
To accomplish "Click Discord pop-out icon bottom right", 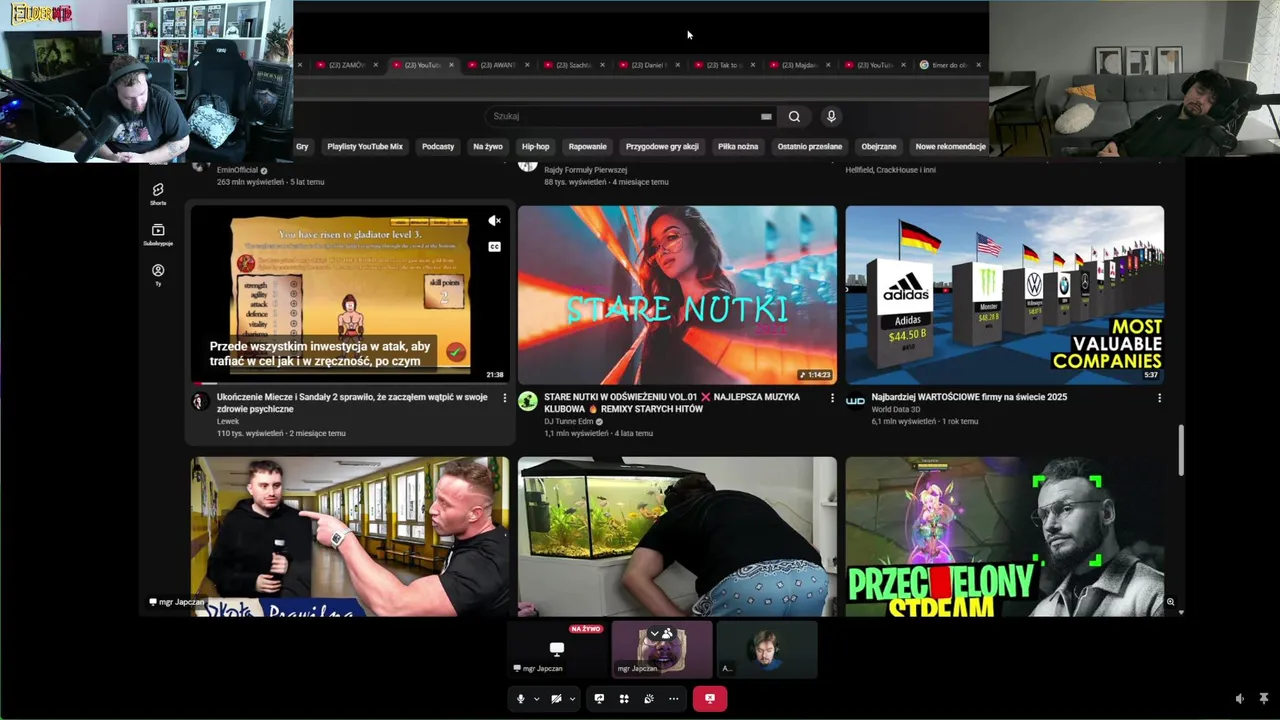I will pyautogui.click(x=1263, y=699).
